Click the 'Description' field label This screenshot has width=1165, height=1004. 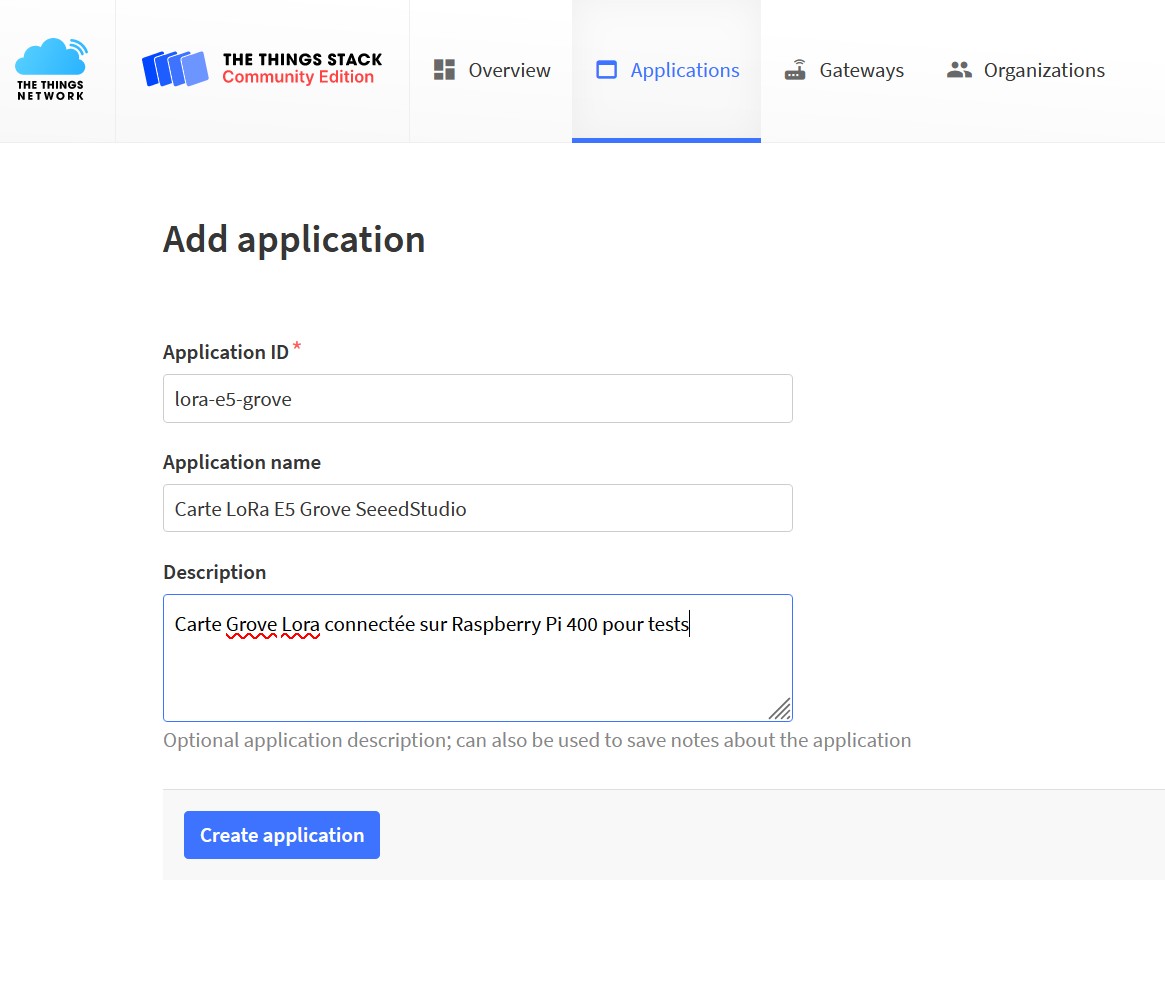[215, 572]
